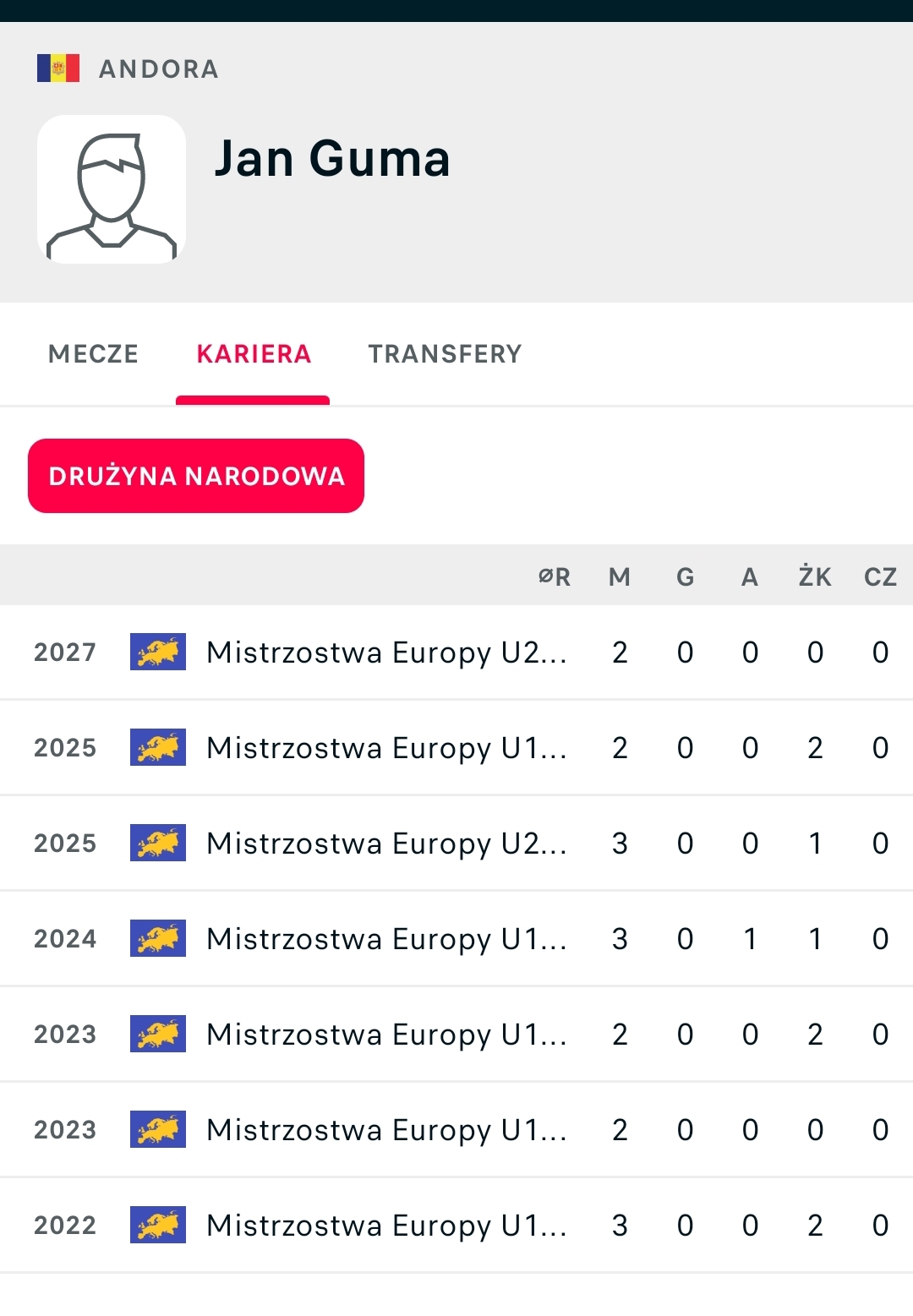Click the CZ red cards column header

[x=880, y=577]
